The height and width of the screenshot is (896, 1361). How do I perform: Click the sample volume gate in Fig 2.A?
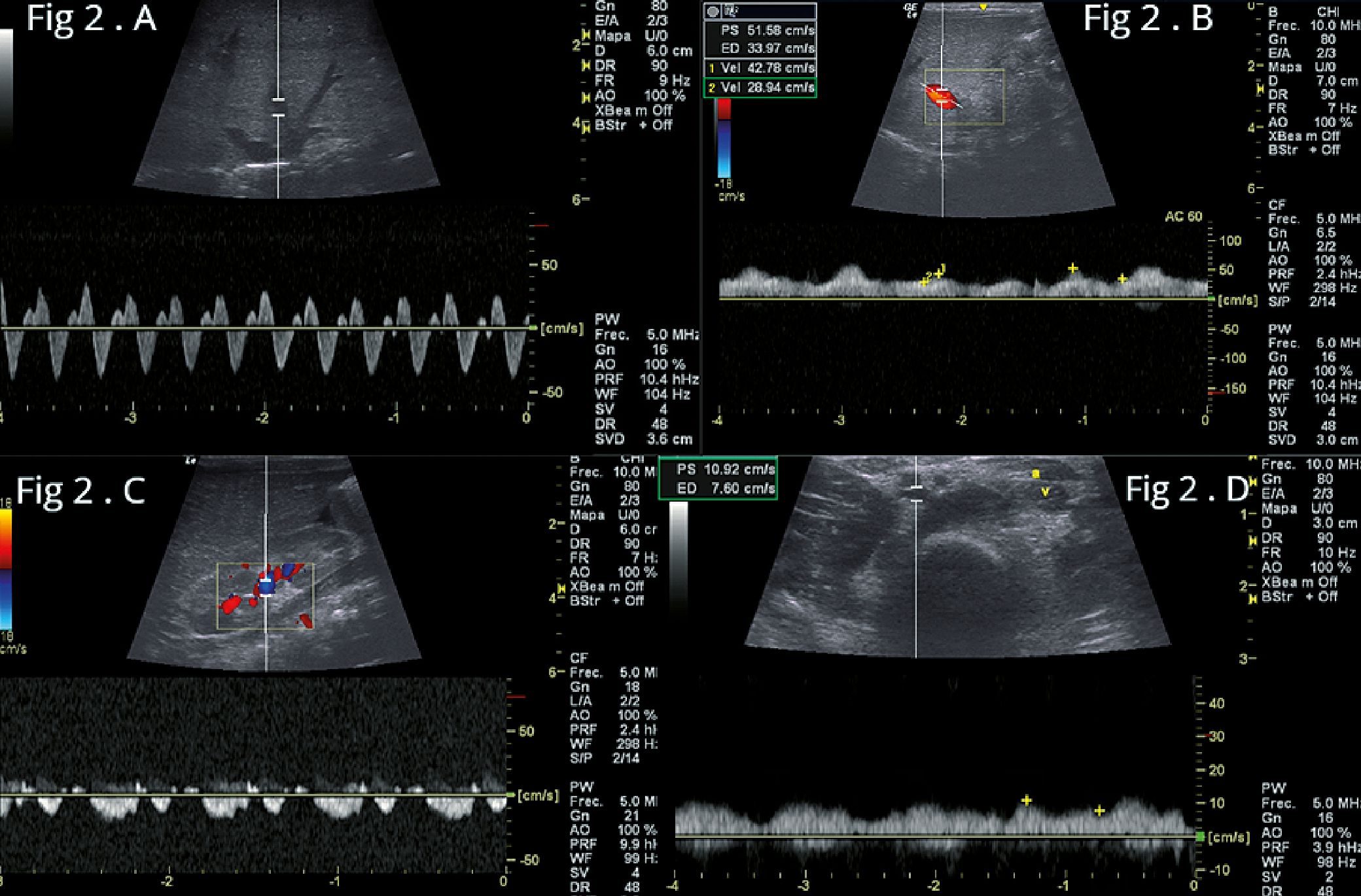tap(279, 108)
